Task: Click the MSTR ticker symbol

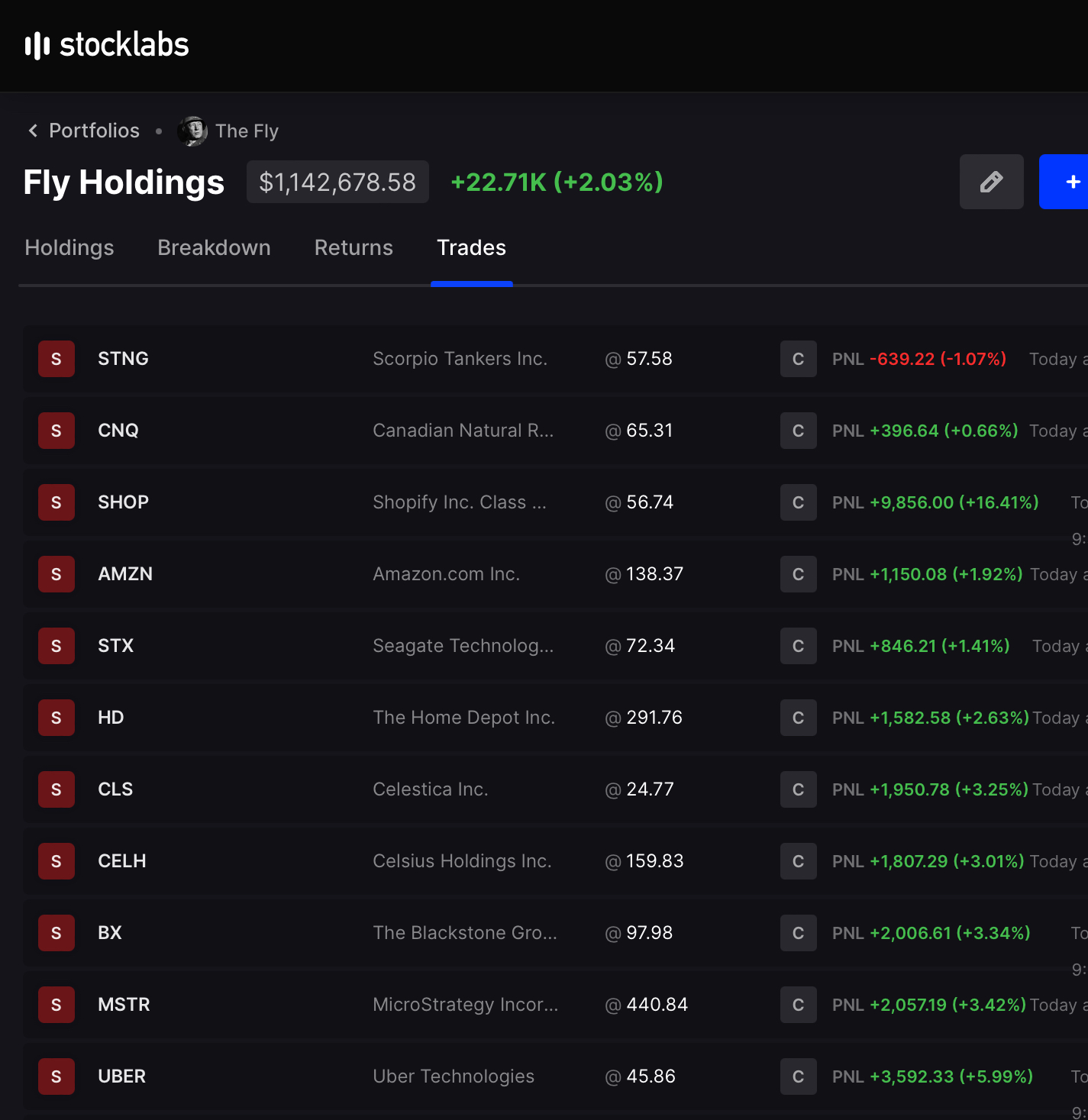Action: point(124,1005)
